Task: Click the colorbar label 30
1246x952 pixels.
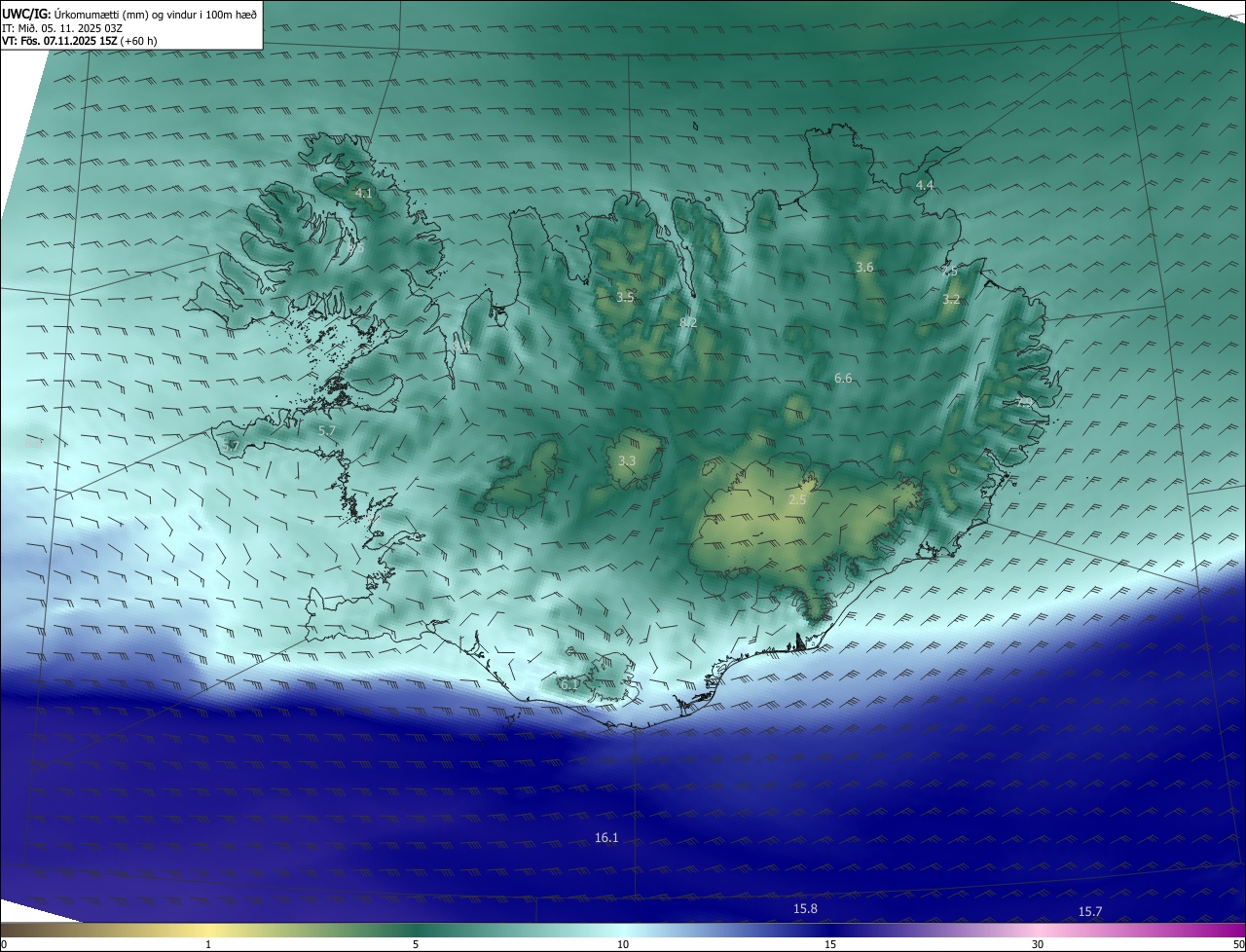Action: coord(1038,944)
